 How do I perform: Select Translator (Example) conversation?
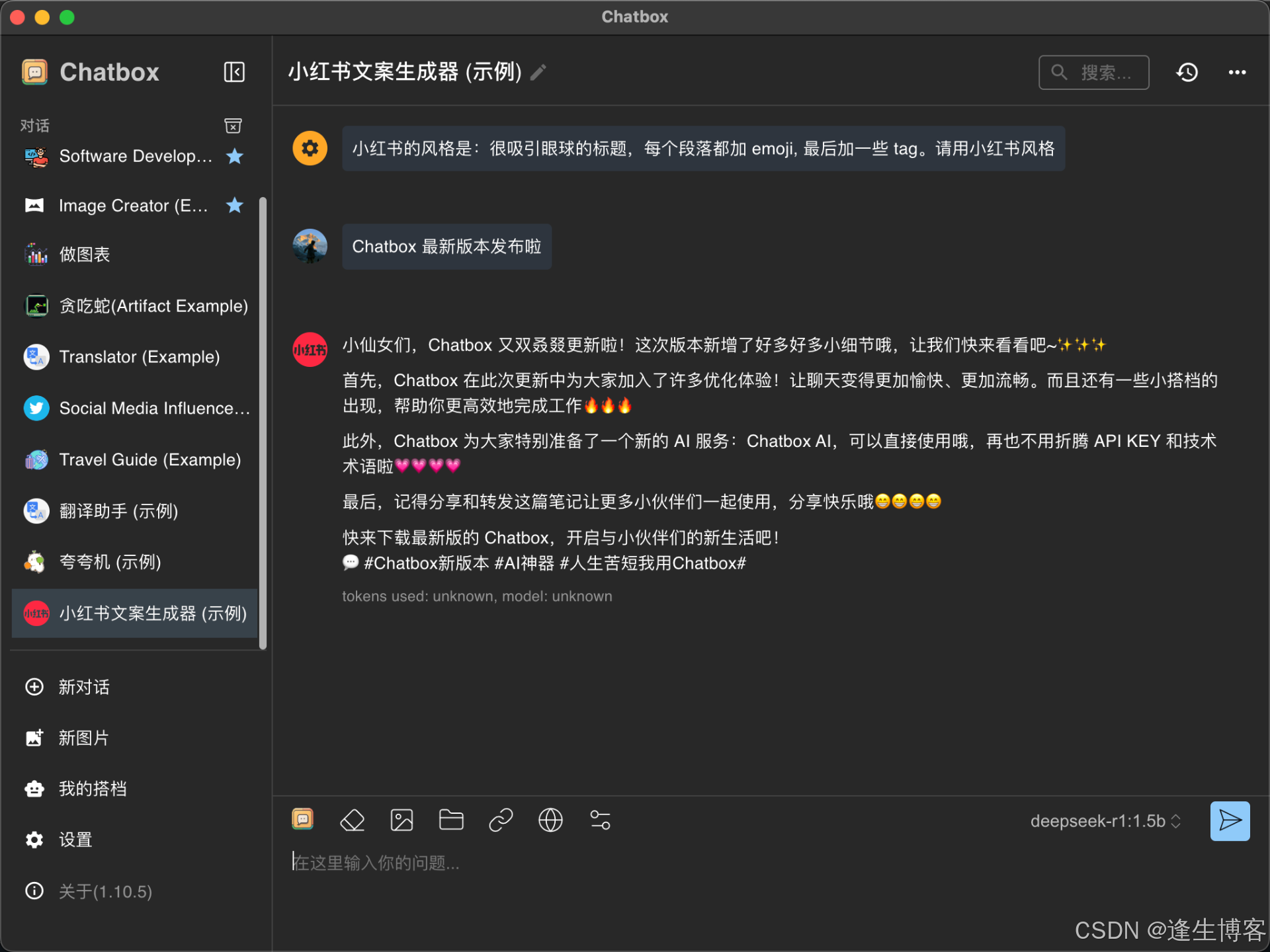(139, 357)
